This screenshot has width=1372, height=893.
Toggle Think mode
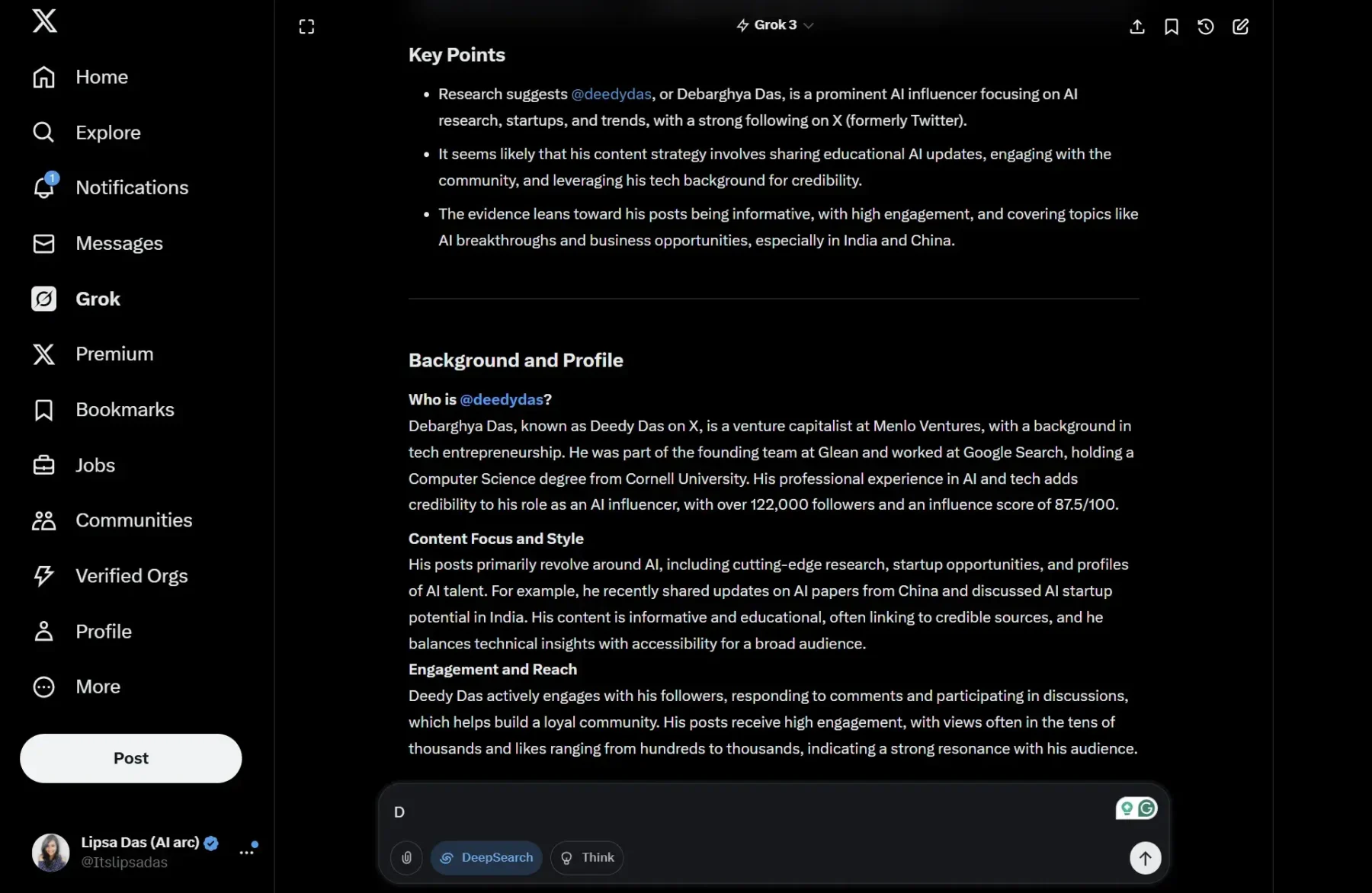(x=587, y=858)
